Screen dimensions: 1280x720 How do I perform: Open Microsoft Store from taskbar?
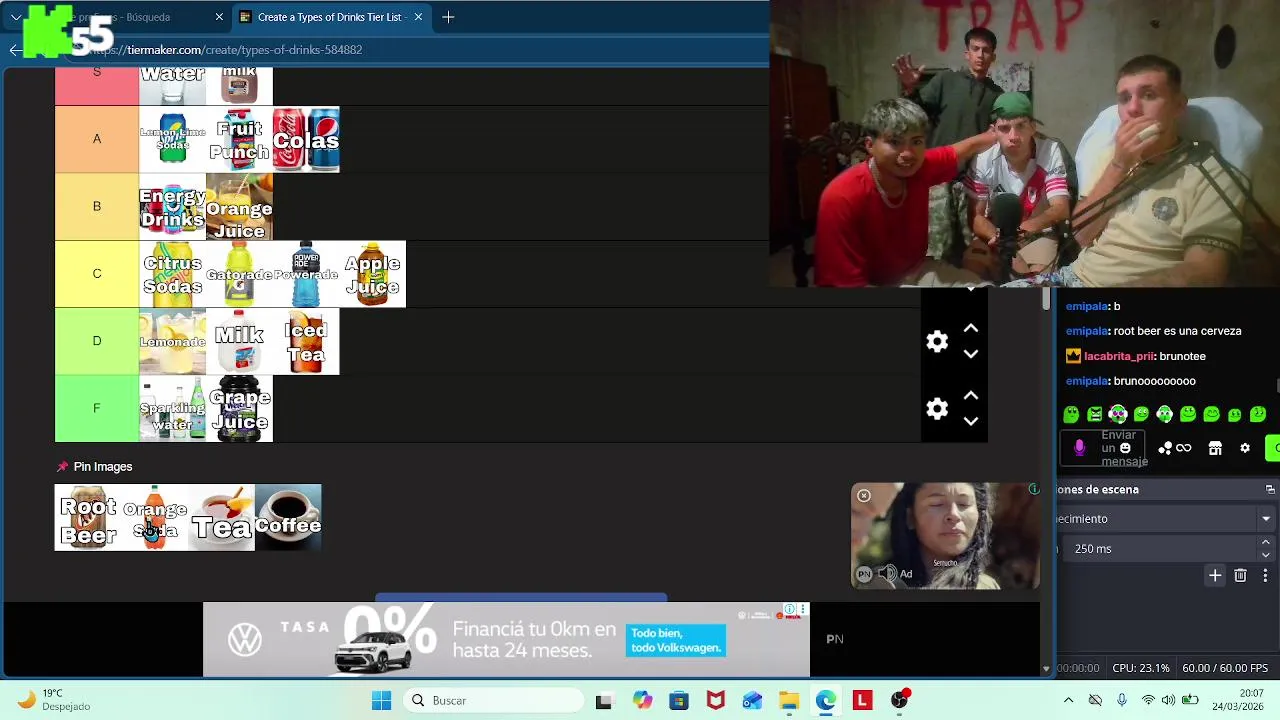point(679,700)
